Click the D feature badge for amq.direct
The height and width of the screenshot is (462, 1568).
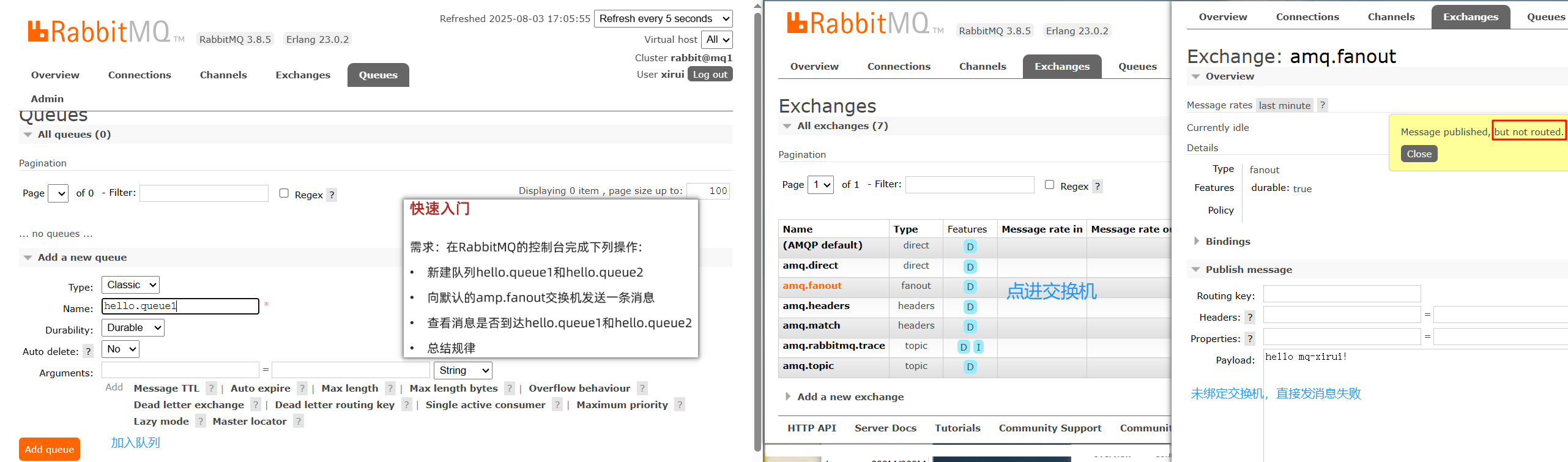(x=970, y=267)
